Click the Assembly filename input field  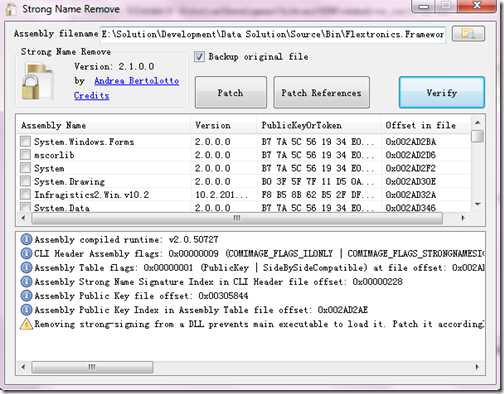(273, 34)
